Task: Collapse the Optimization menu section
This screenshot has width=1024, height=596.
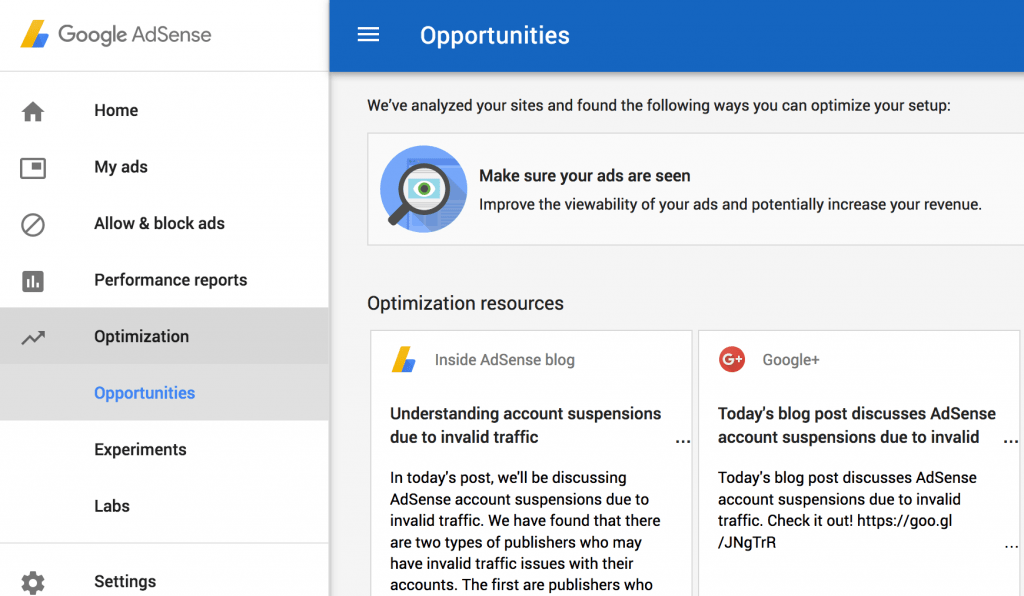Action: tap(141, 337)
